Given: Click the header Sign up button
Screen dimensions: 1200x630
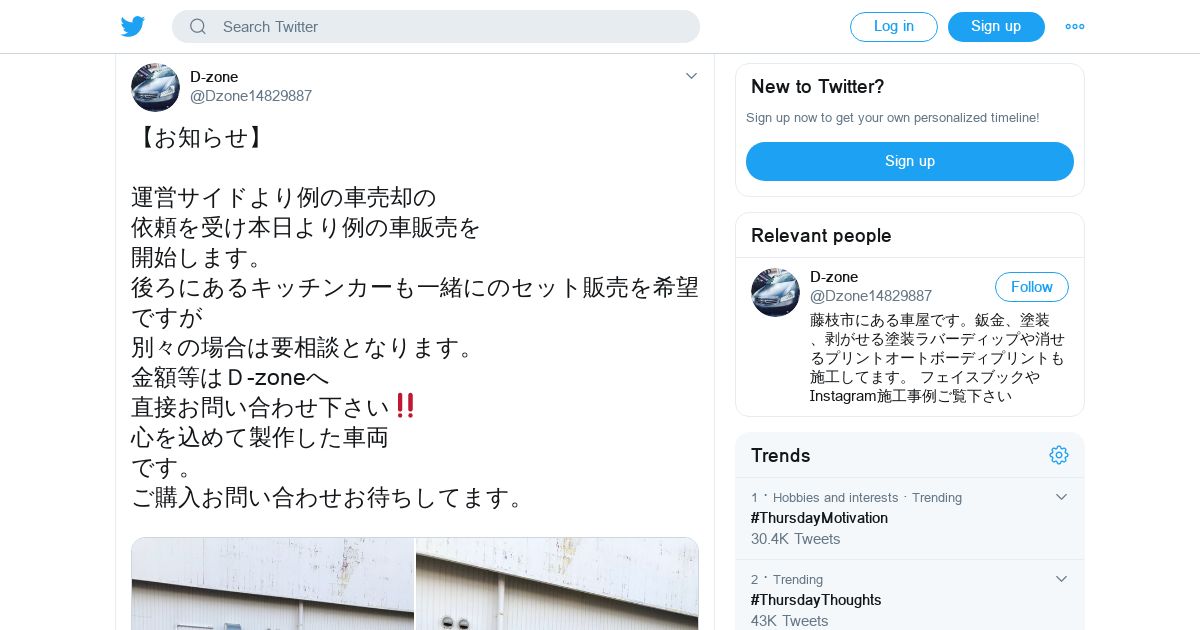Looking at the screenshot, I should pyautogui.click(x=996, y=27).
